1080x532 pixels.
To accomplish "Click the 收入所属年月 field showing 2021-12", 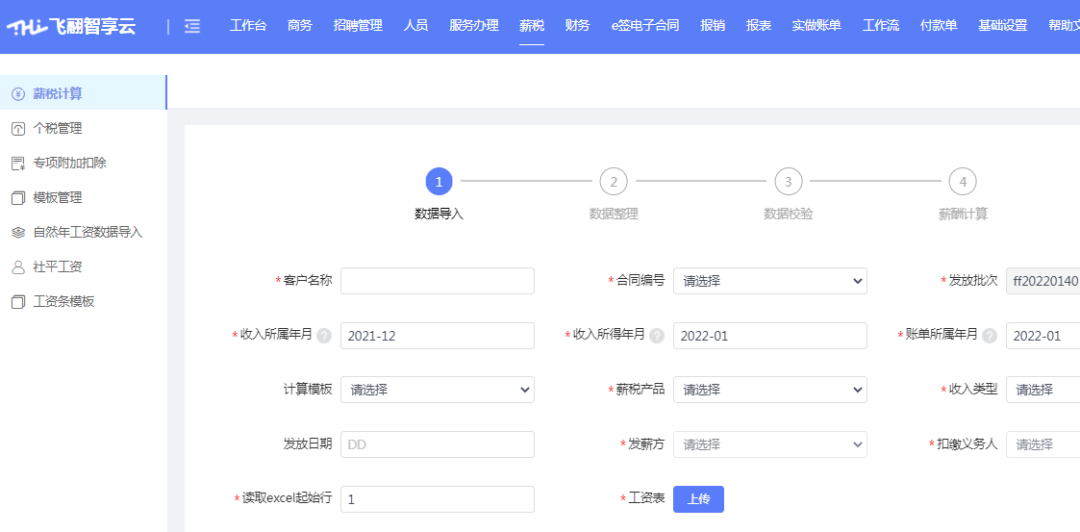I will [x=437, y=336].
